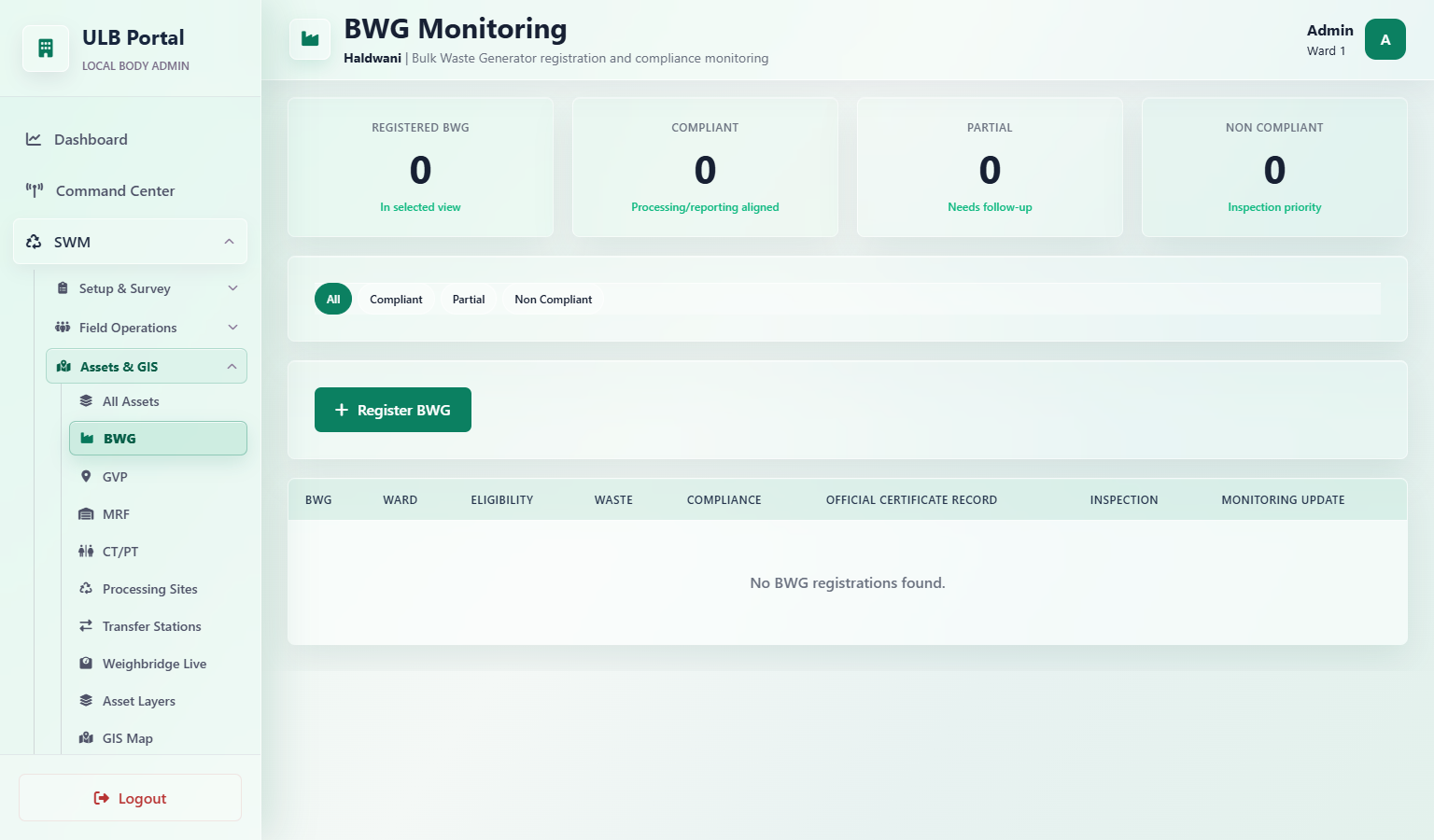
Task: Click the SWM recycle icon
Action: 34,242
